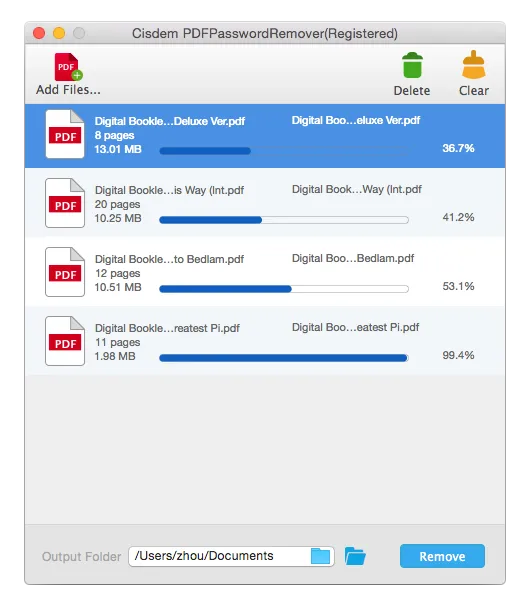Close the window with the red button
Image resolution: width=530 pixels, height=606 pixels.
coord(39,33)
